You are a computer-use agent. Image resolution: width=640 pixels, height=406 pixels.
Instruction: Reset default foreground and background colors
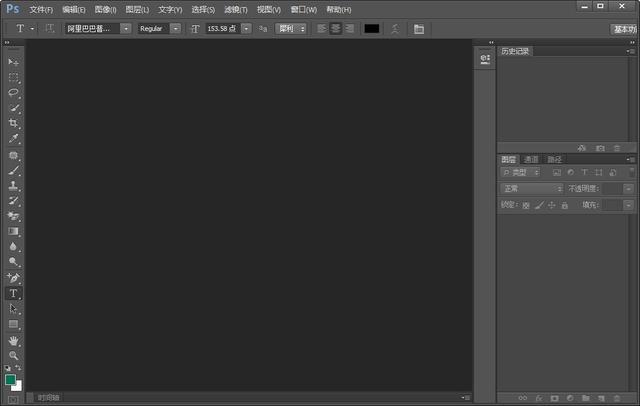point(7,368)
